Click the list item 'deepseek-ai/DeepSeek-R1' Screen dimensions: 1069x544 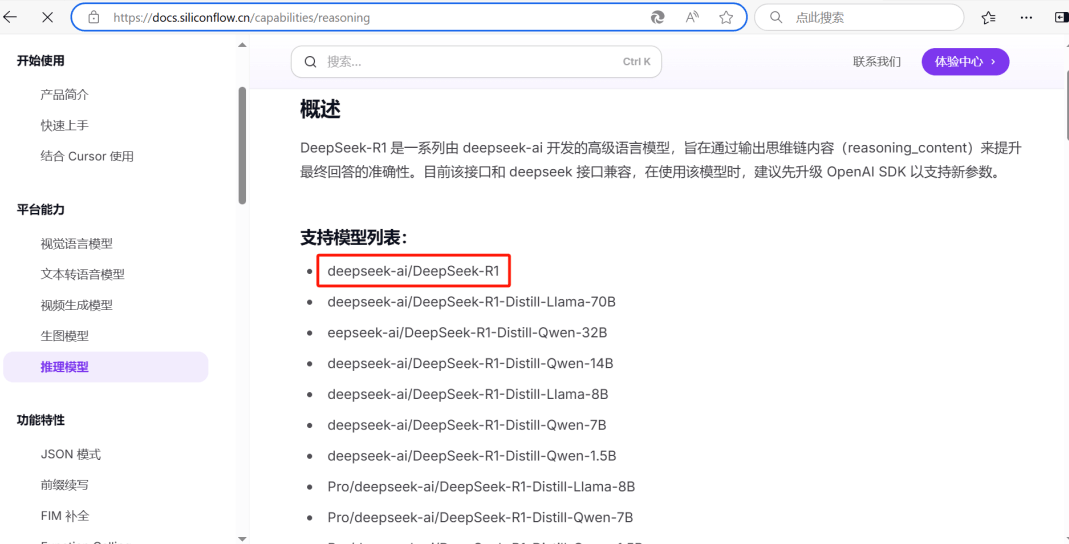pos(413,271)
